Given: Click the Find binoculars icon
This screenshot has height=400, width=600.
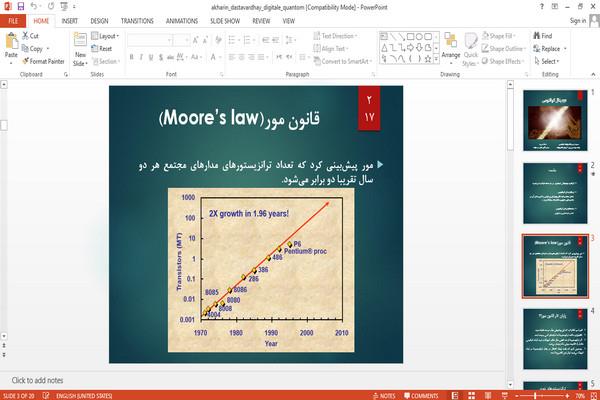Looking at the screenshot, I should (x=536, y=36).
